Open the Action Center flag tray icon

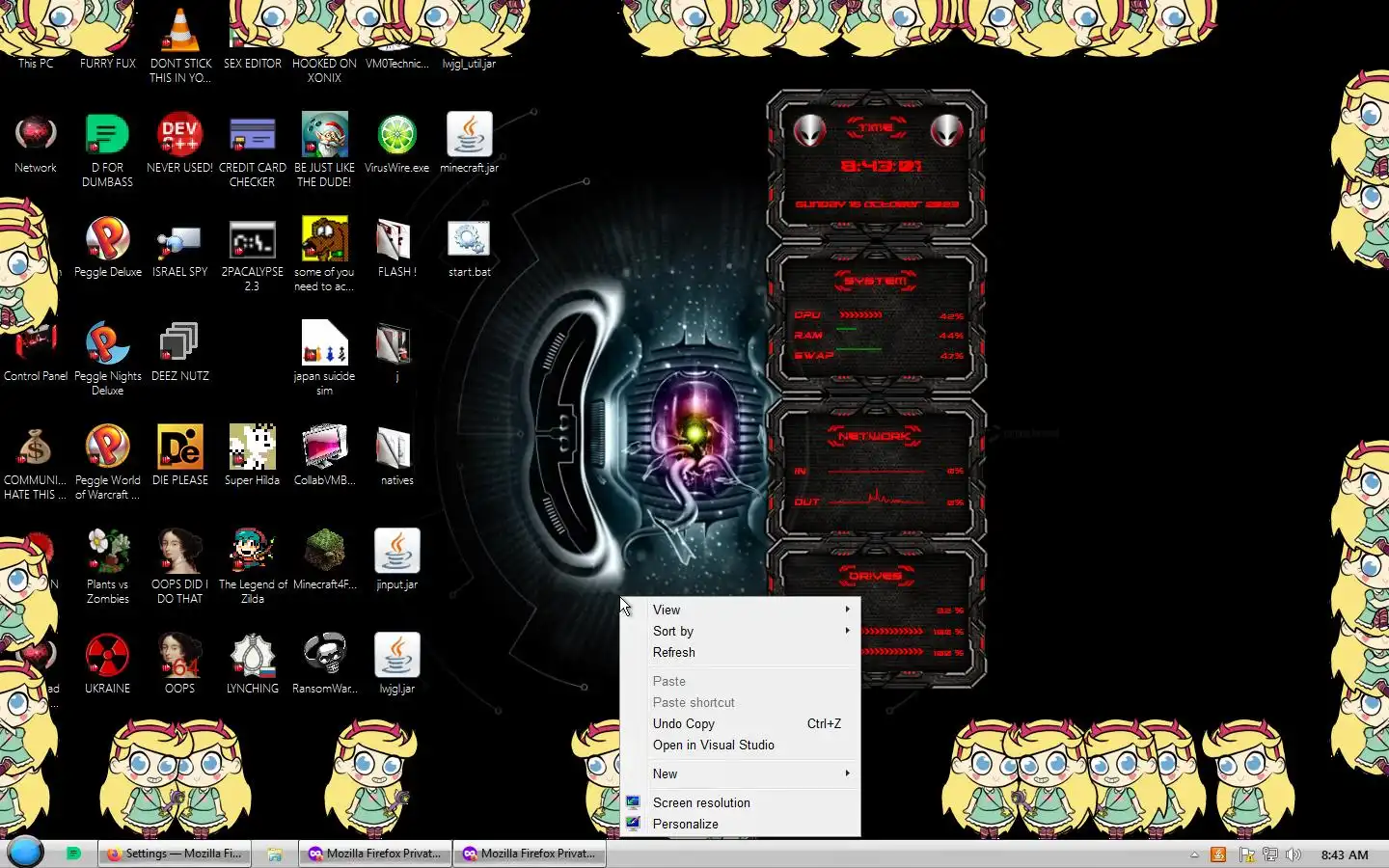coord(1246,854)
